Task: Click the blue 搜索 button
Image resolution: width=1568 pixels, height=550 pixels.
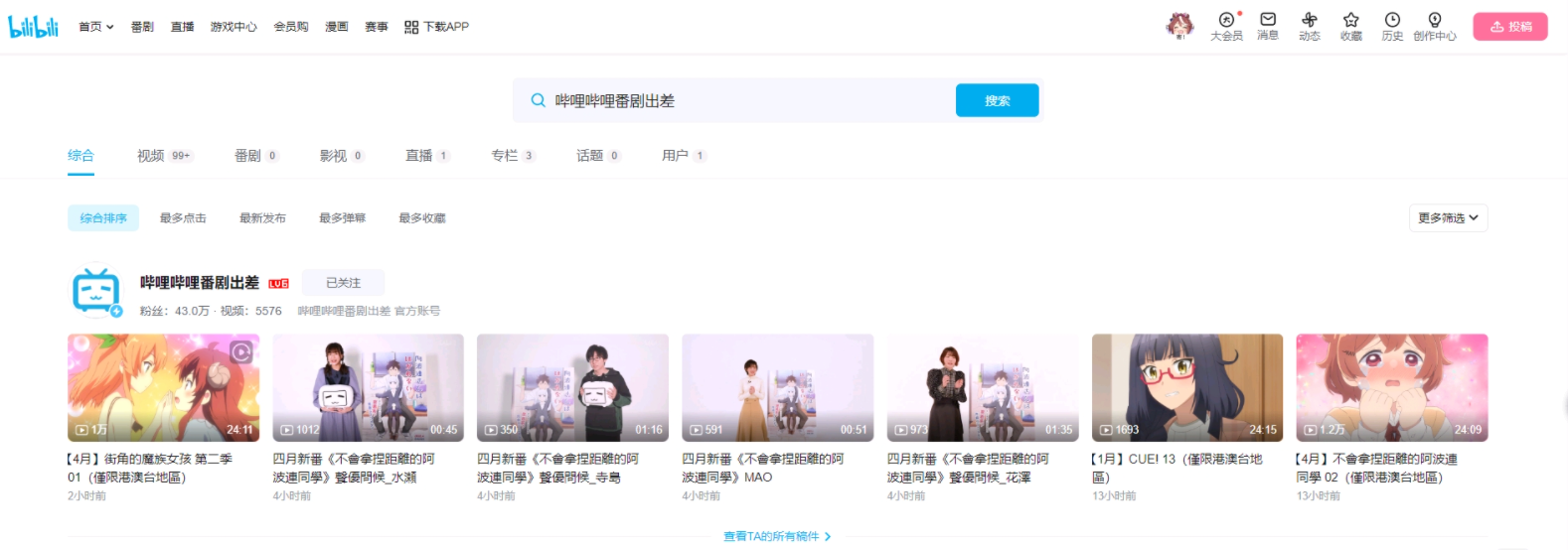Action: point(997,100)
